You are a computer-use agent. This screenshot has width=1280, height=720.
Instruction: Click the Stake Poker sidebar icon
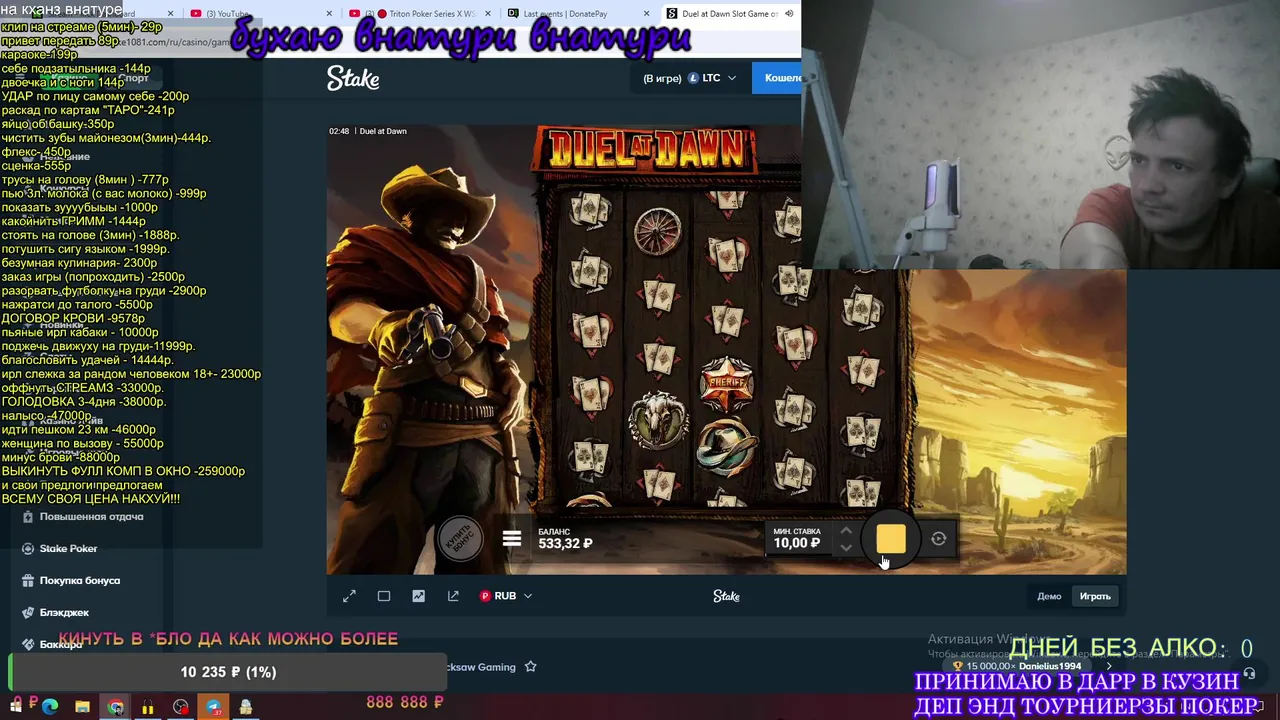coord(28,549)
